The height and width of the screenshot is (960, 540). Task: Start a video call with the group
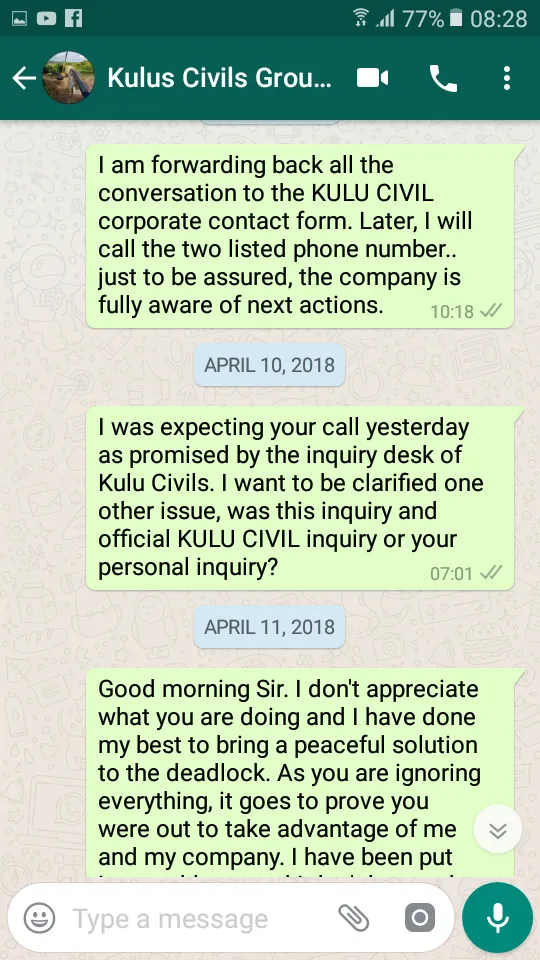(x=372, y=78)
